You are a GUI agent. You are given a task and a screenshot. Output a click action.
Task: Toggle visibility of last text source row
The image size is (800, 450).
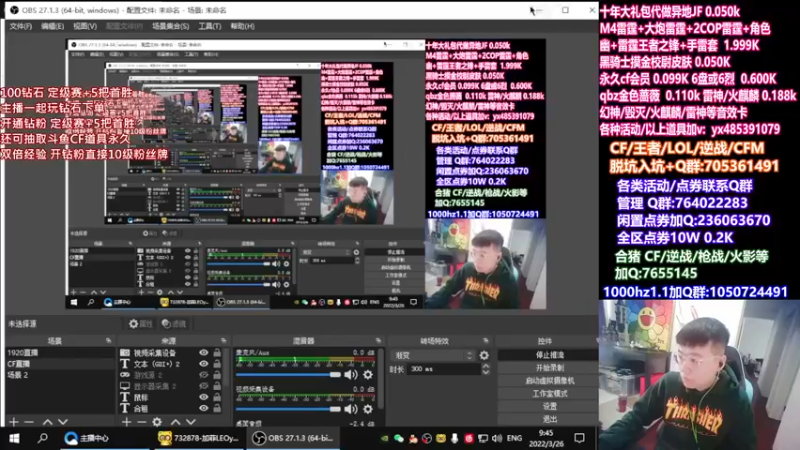(x=204, y=408)
